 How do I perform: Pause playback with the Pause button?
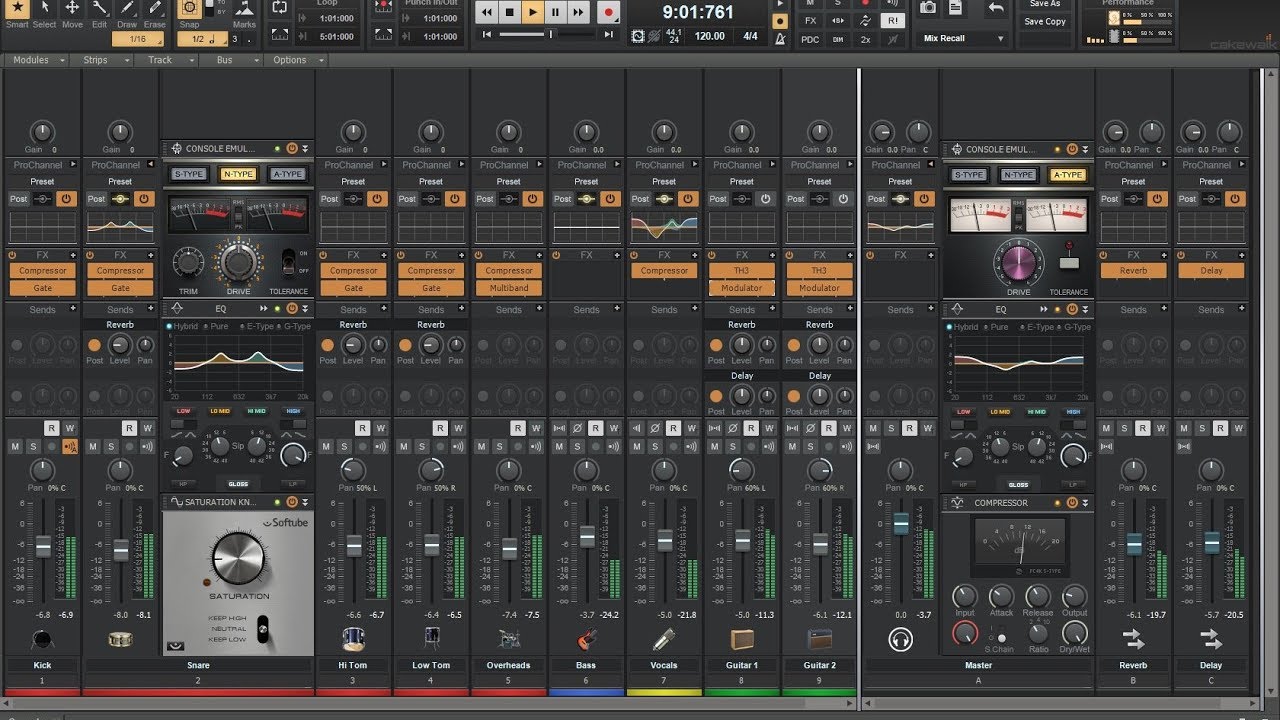tap(556, 12)
